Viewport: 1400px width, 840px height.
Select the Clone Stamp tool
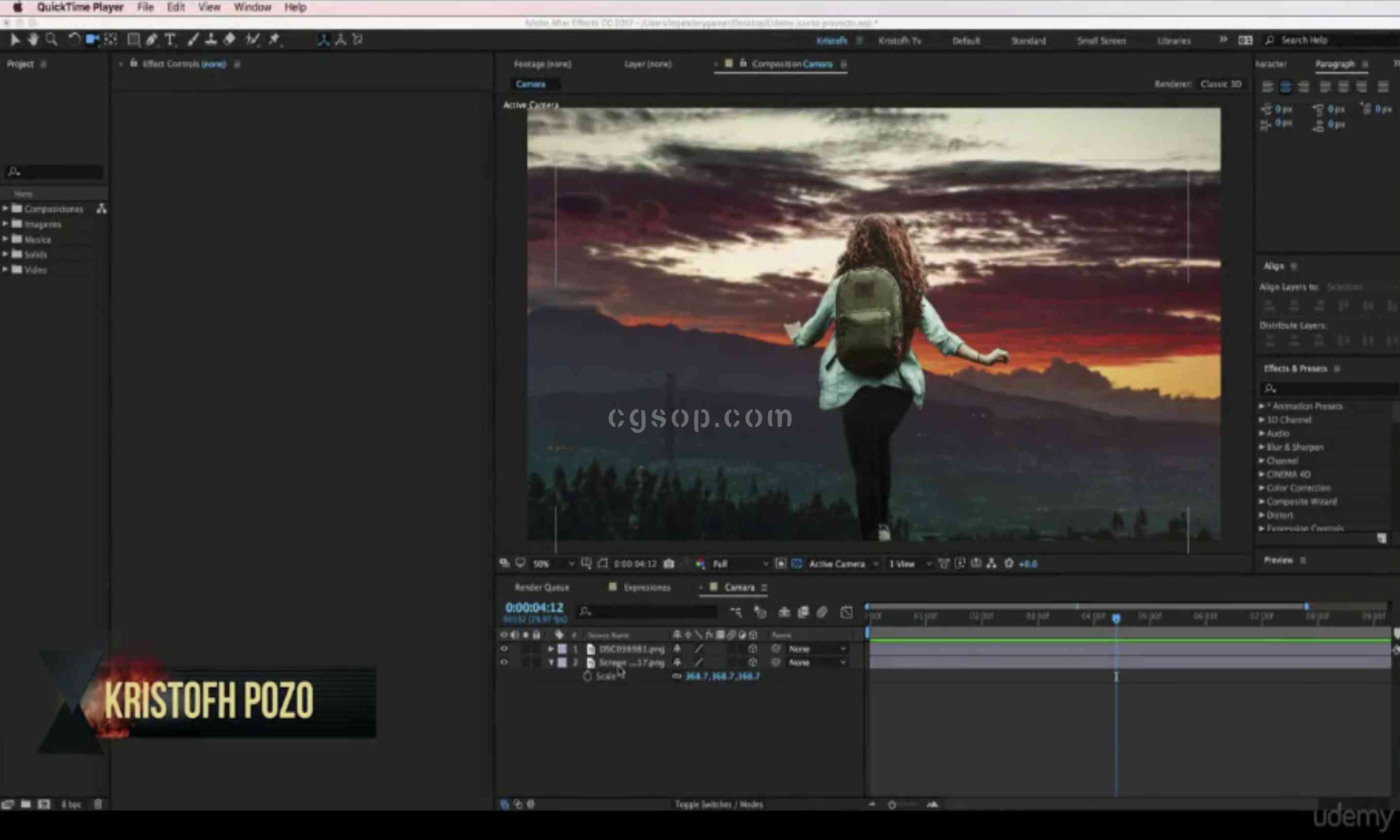211,40
